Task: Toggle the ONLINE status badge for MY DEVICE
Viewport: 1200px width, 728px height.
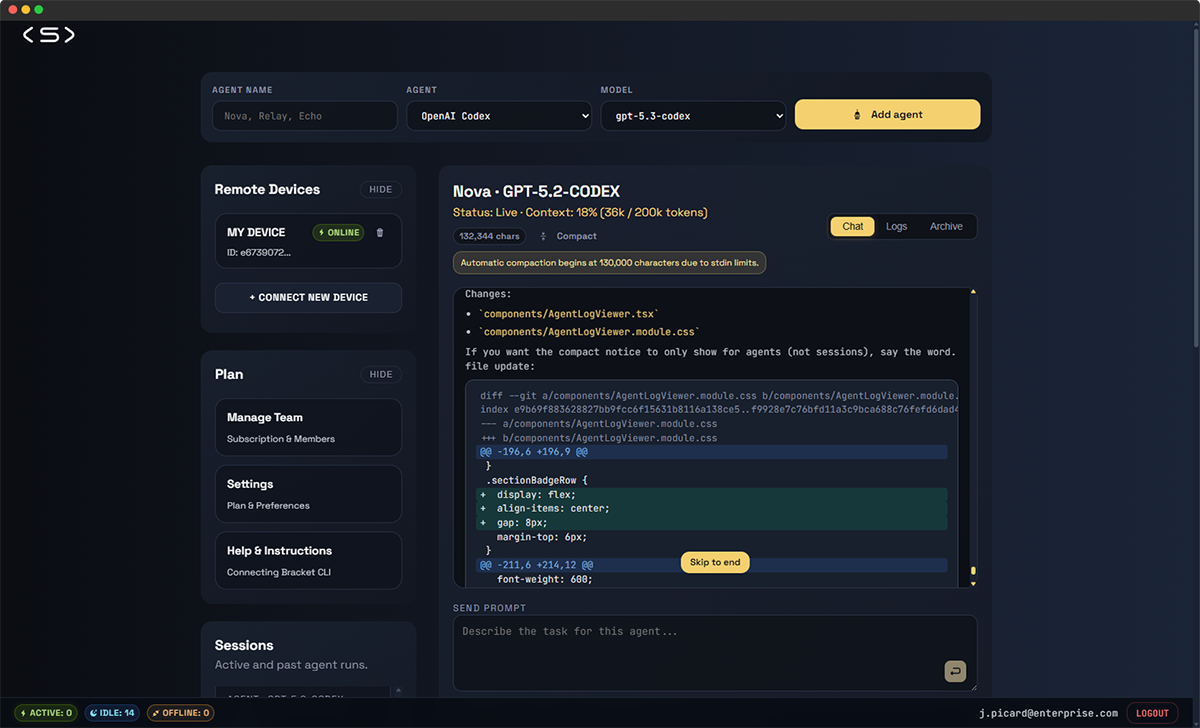Action: coord(338,232)
